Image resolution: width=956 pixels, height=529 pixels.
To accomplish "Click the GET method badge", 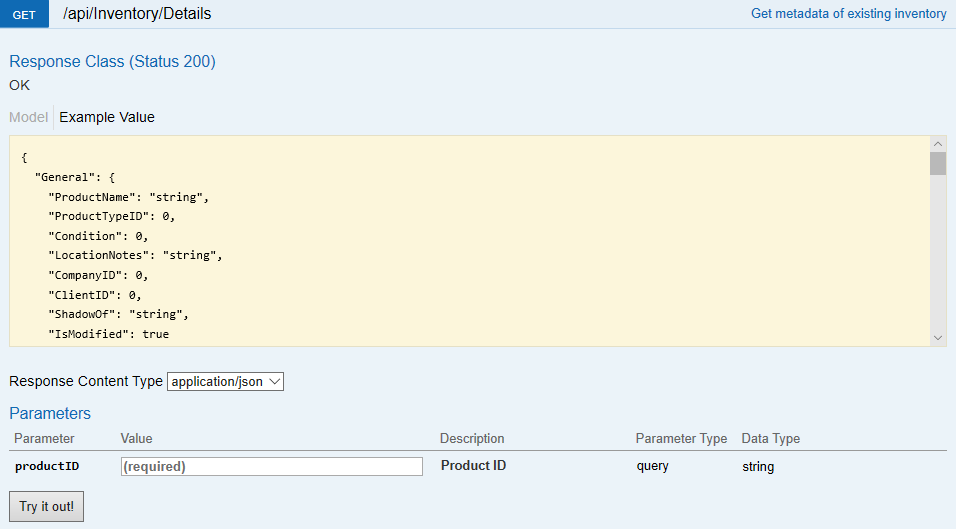I will point(24,14).
